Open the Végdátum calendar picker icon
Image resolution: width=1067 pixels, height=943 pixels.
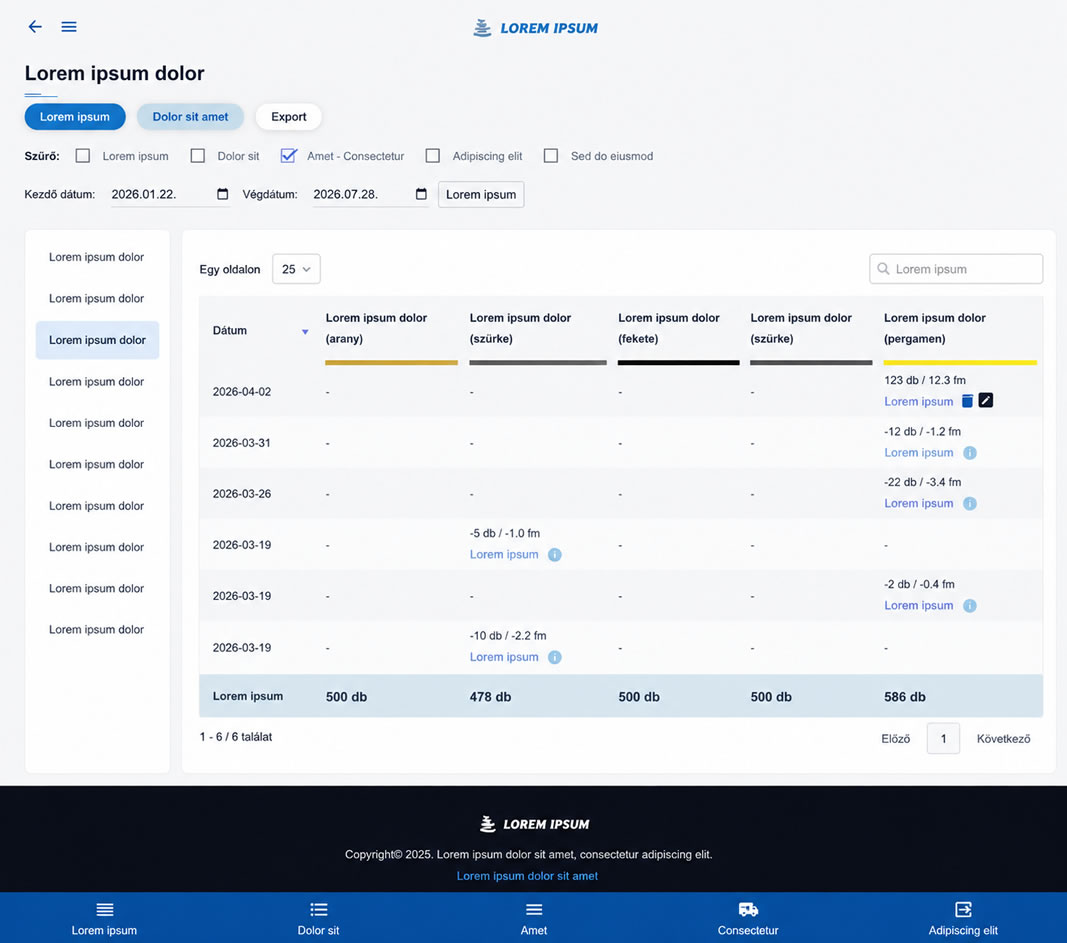421,194
